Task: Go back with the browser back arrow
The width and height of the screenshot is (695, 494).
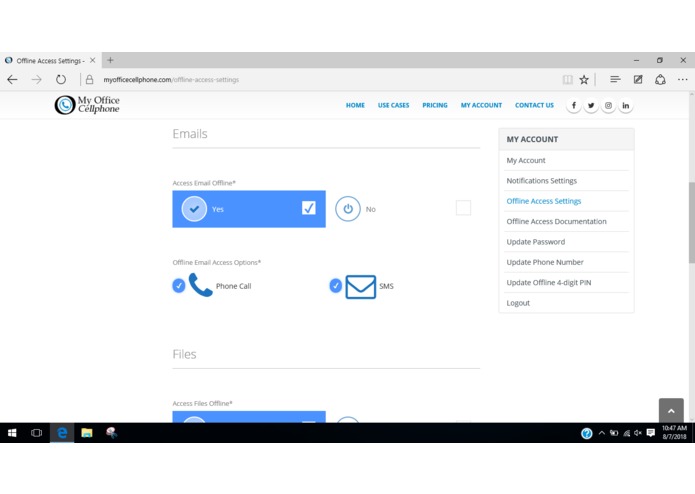Action: (12, 80)
